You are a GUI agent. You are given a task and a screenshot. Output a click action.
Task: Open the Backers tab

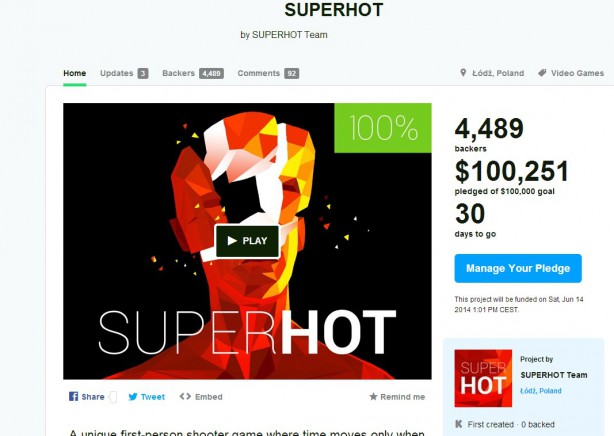click(x=193, y=73)
